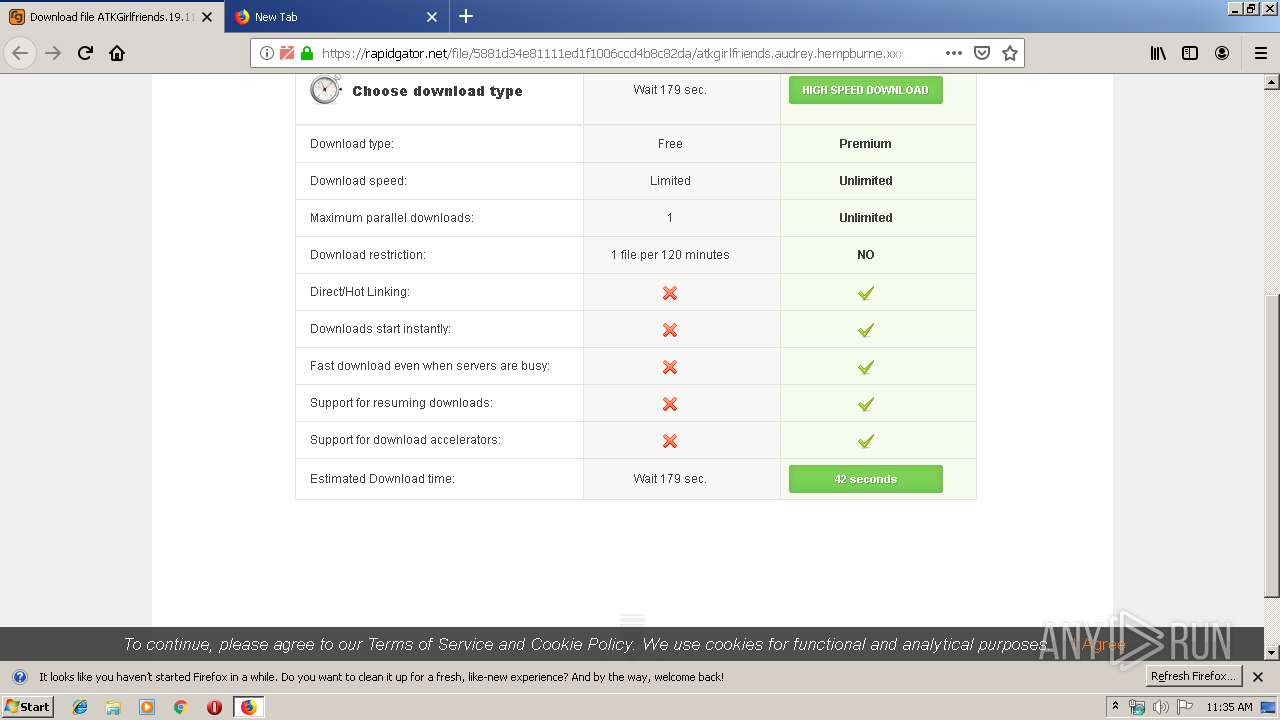Click the HIGH SPEED DOWNLOAD button
The height and width of the screenshot is (720, 1280).
tap(865, 90)
